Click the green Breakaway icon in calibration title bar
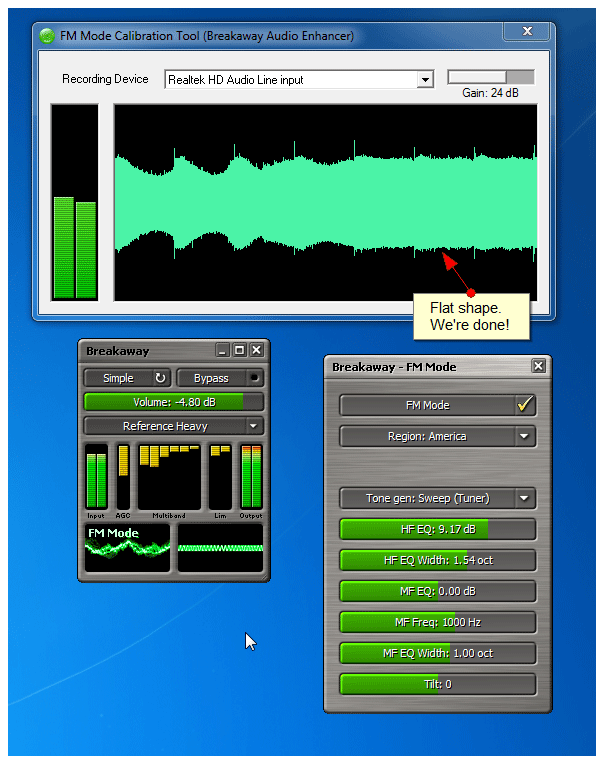The height and width of the screenshot is (764, 603). (x=47, y=36)
